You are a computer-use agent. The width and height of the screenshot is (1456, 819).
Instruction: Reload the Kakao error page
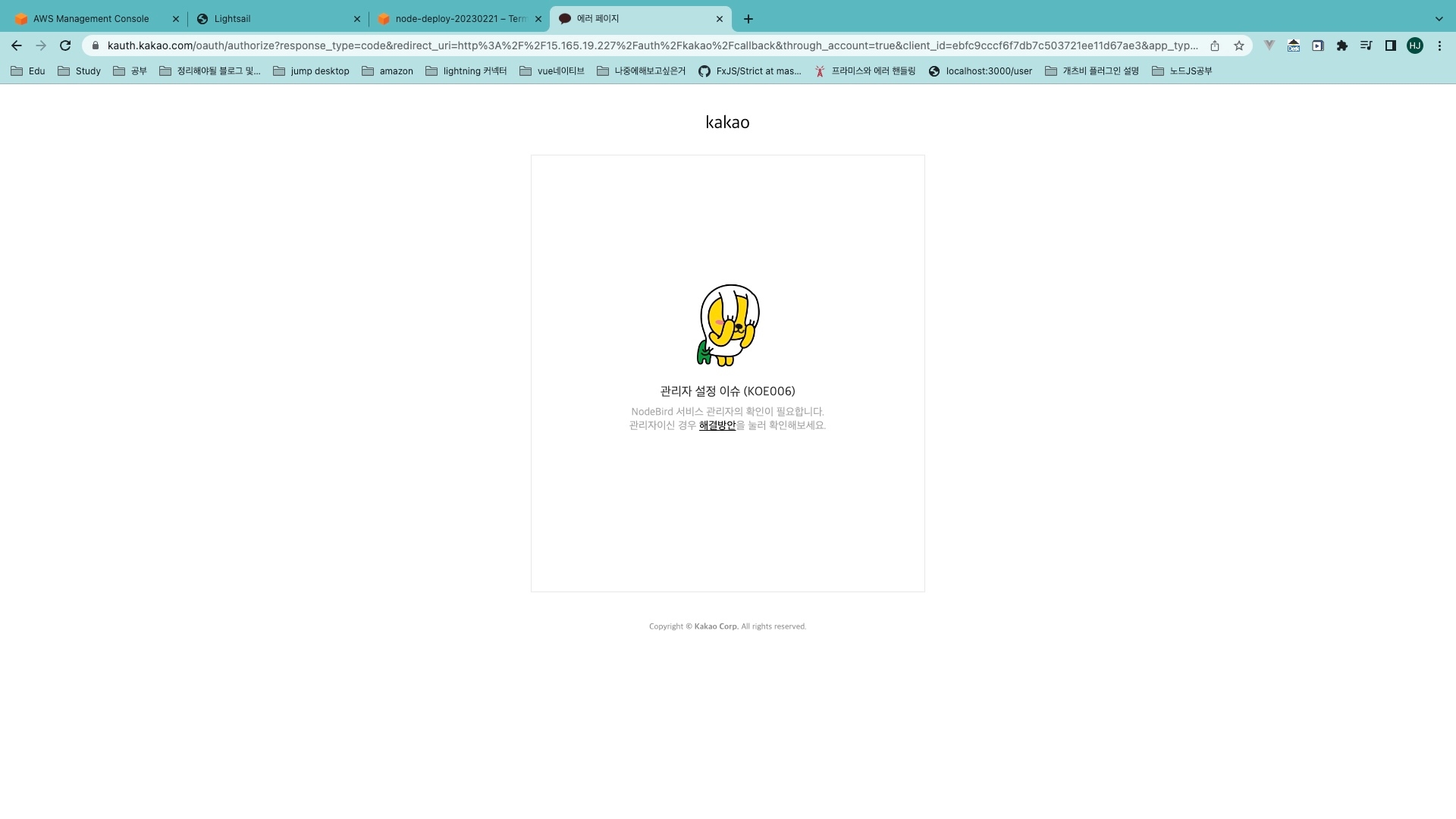click(x=65, y=45)
